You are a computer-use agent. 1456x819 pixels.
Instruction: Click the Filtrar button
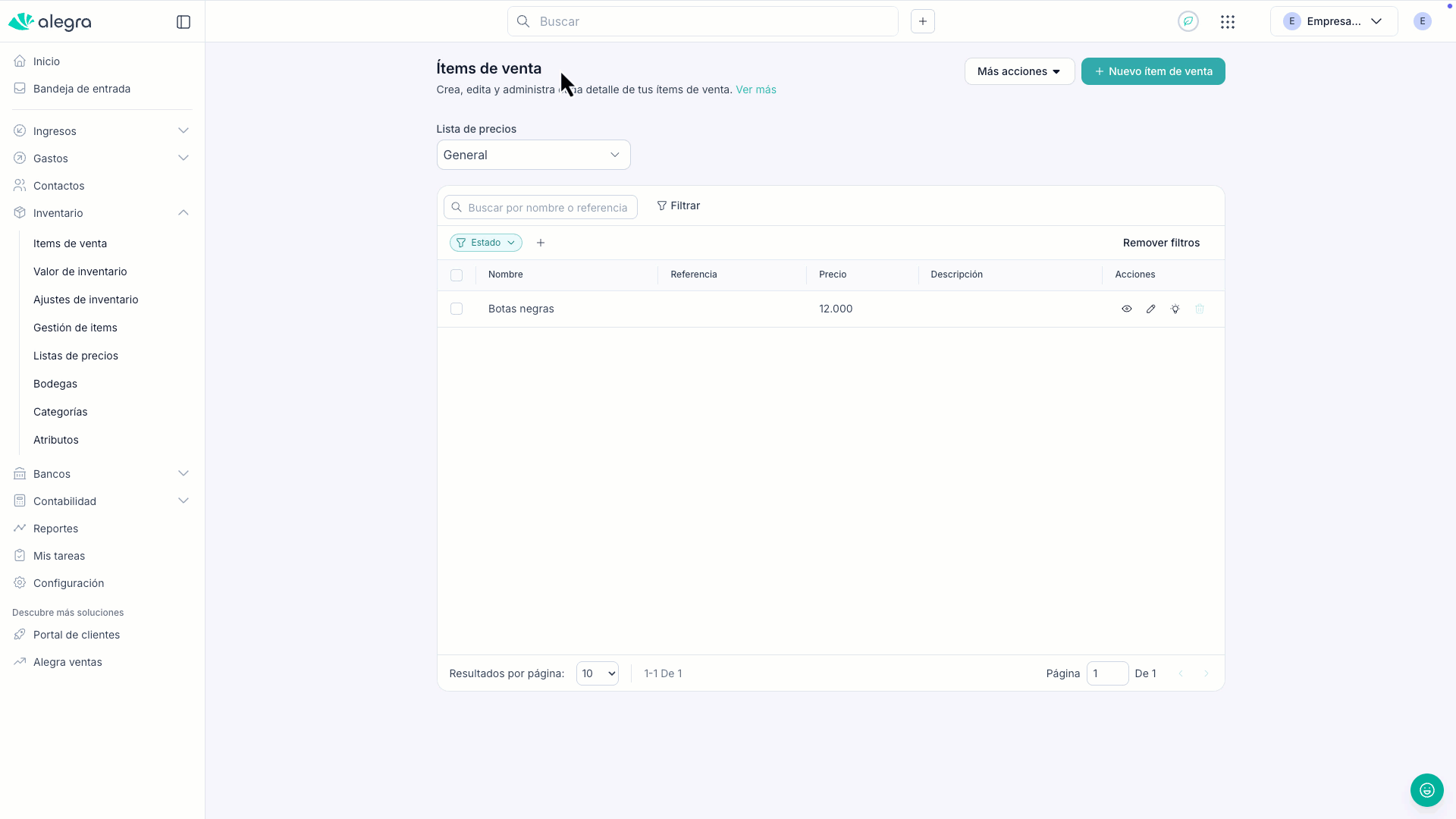tap(678, 206)
